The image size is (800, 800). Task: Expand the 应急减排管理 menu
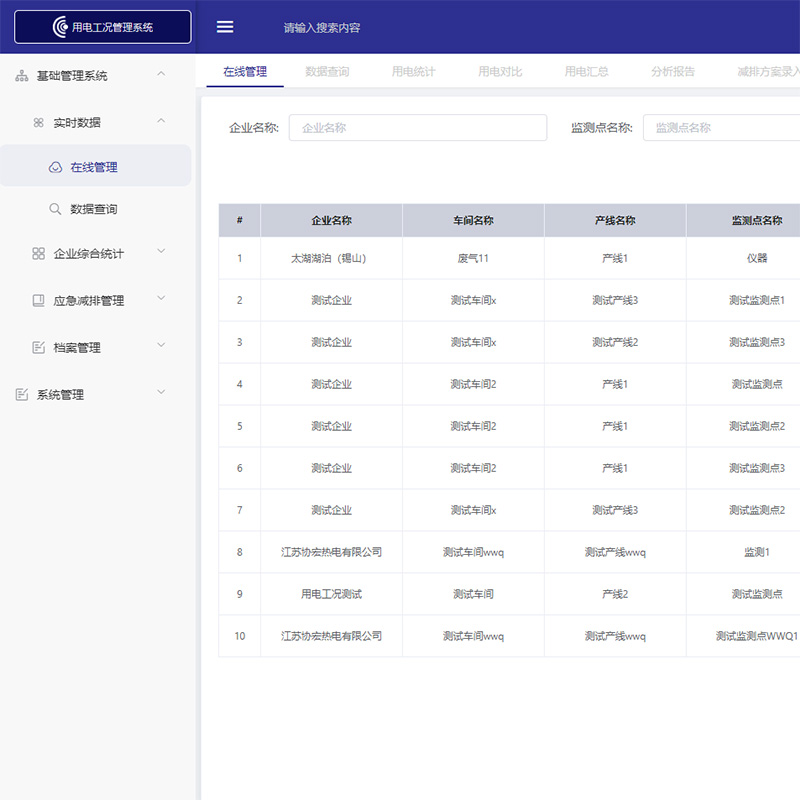click(161, 299)
